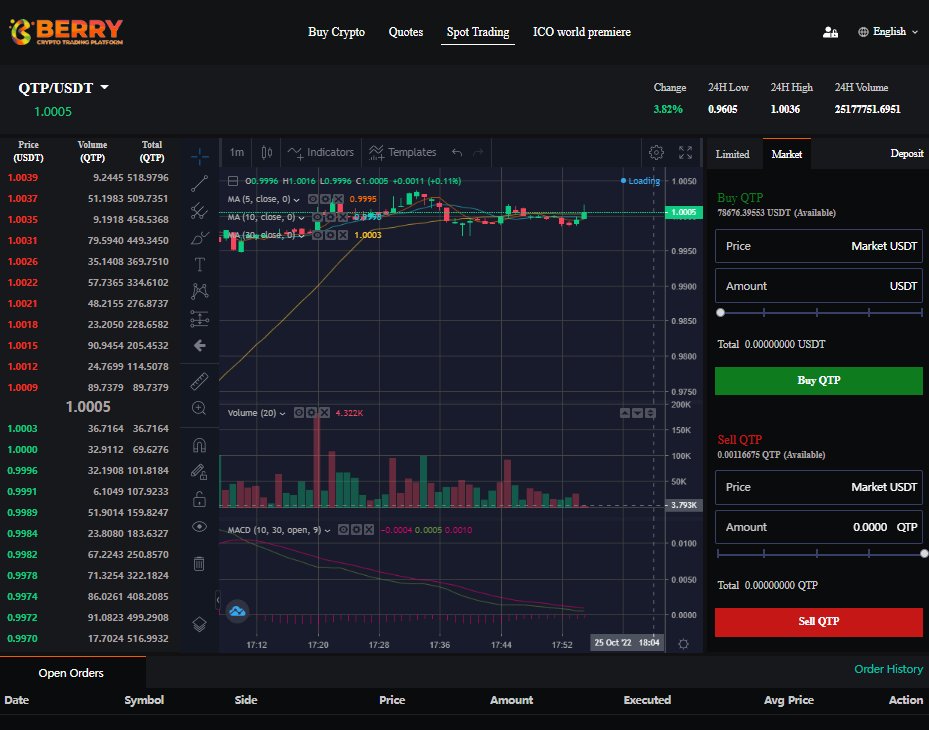Click the trash icon to remove drawings

(199, 563)
